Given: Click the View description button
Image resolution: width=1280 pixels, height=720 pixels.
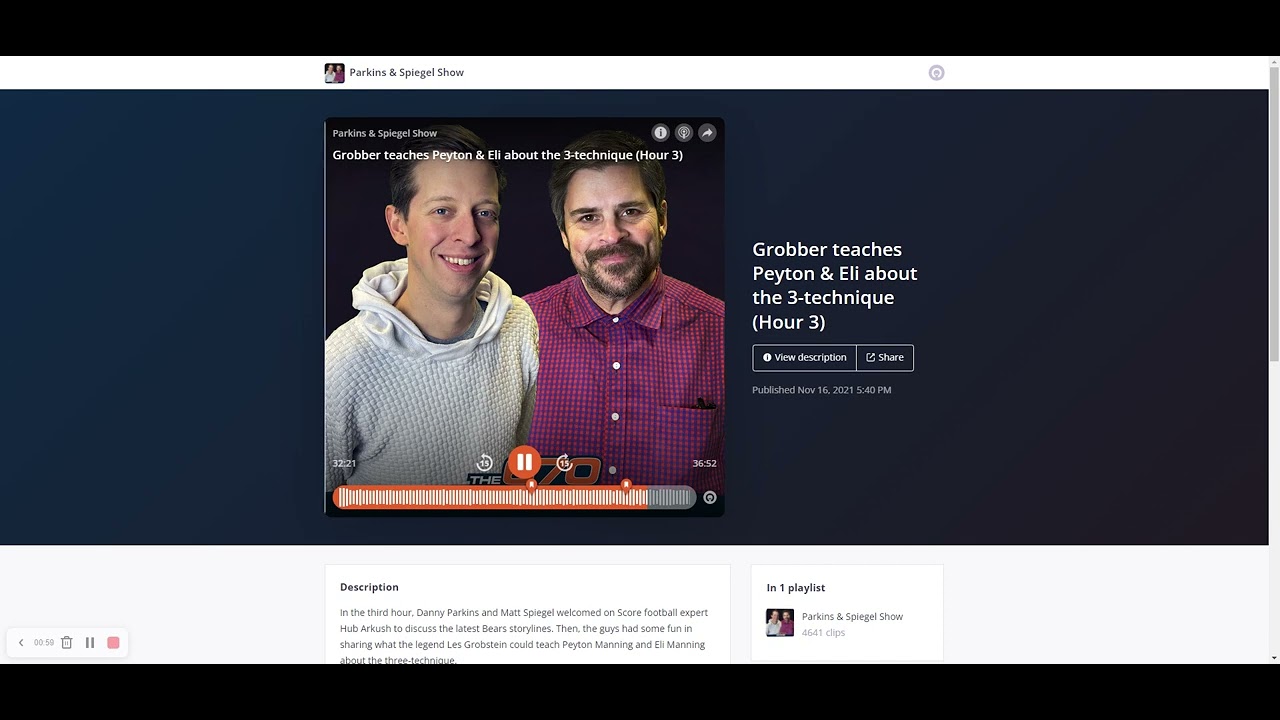Looking at the screenshot, I should pyautogui.click(x=804, y=358).
